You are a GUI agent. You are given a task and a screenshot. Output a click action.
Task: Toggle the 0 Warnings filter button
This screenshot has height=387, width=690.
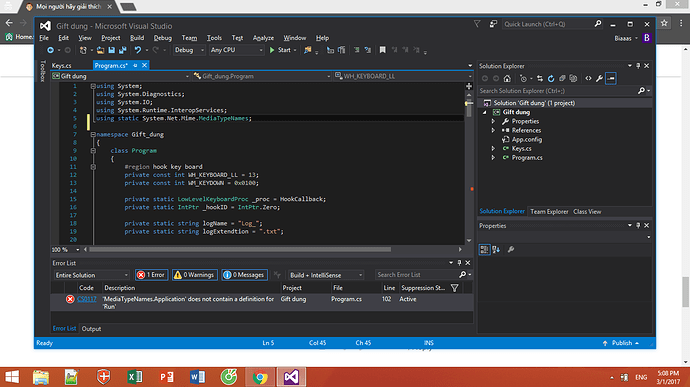195,275
